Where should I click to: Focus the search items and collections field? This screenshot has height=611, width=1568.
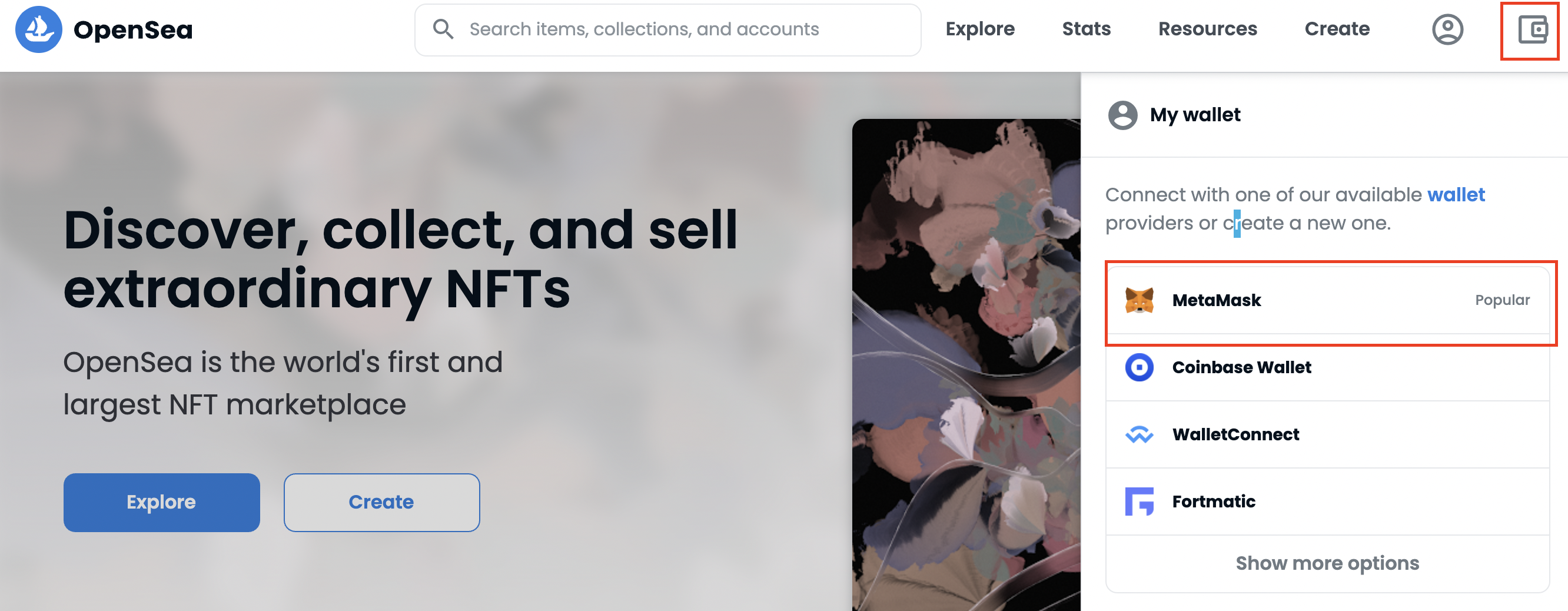tap(667, 29)
